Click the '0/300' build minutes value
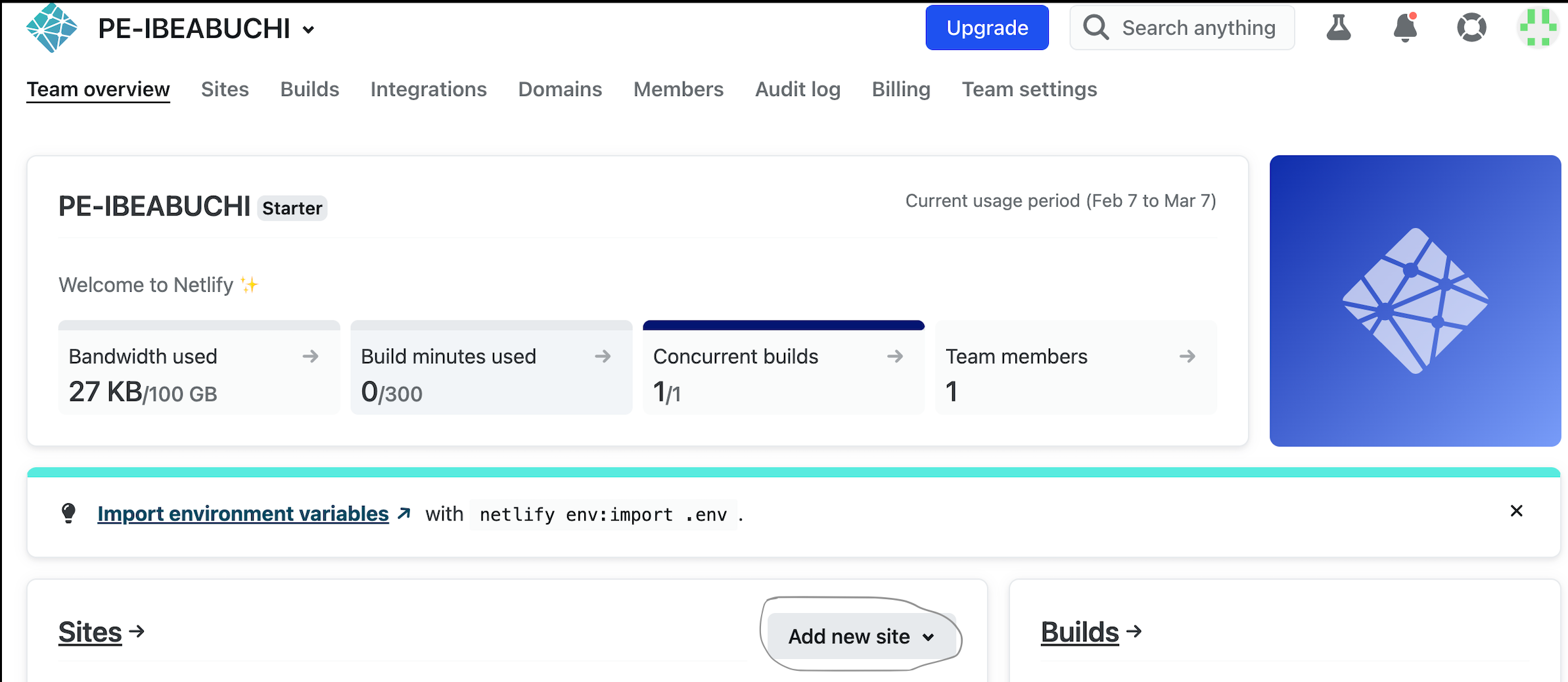Image resolution: width=1568 pixels, height=682 pixels. point(392,392)
